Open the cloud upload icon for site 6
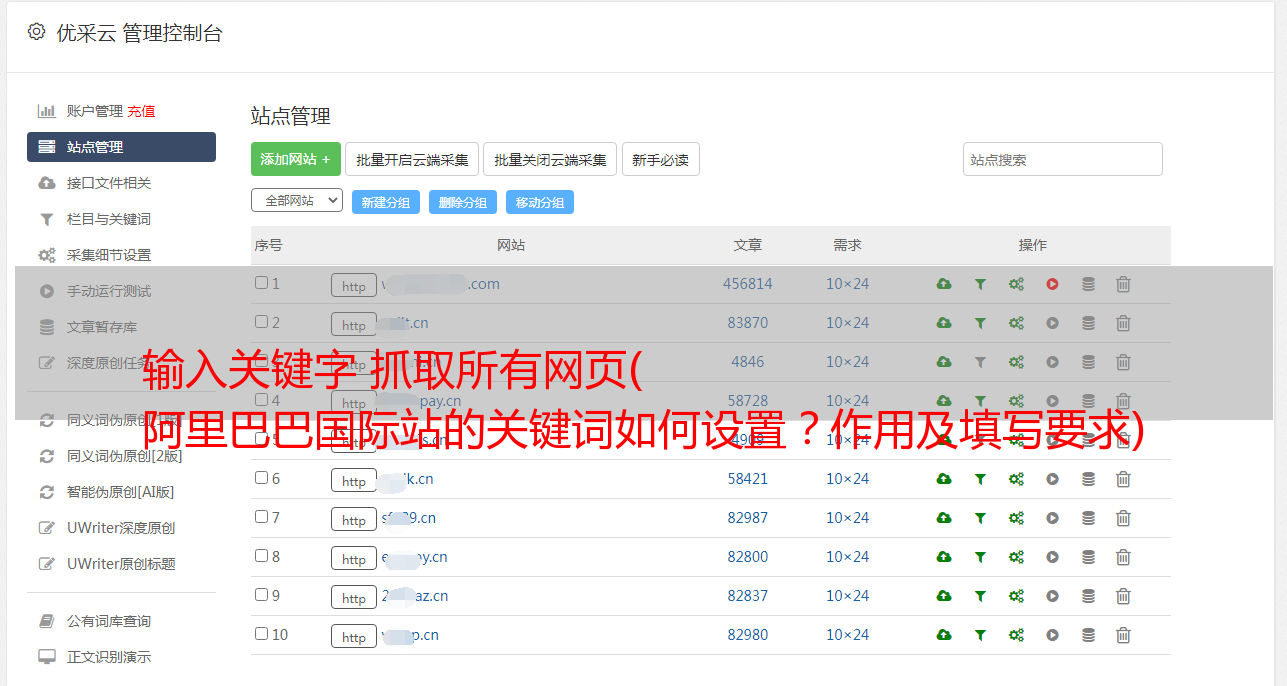Screen dimensions: 1287x686 (x=944, y=479)
